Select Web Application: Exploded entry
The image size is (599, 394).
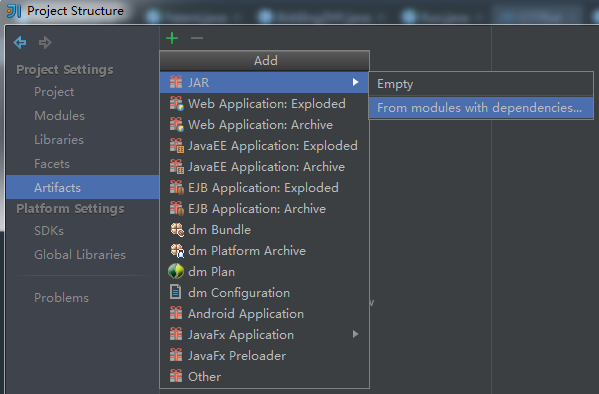pyautogui.click(x=264, y=104)
